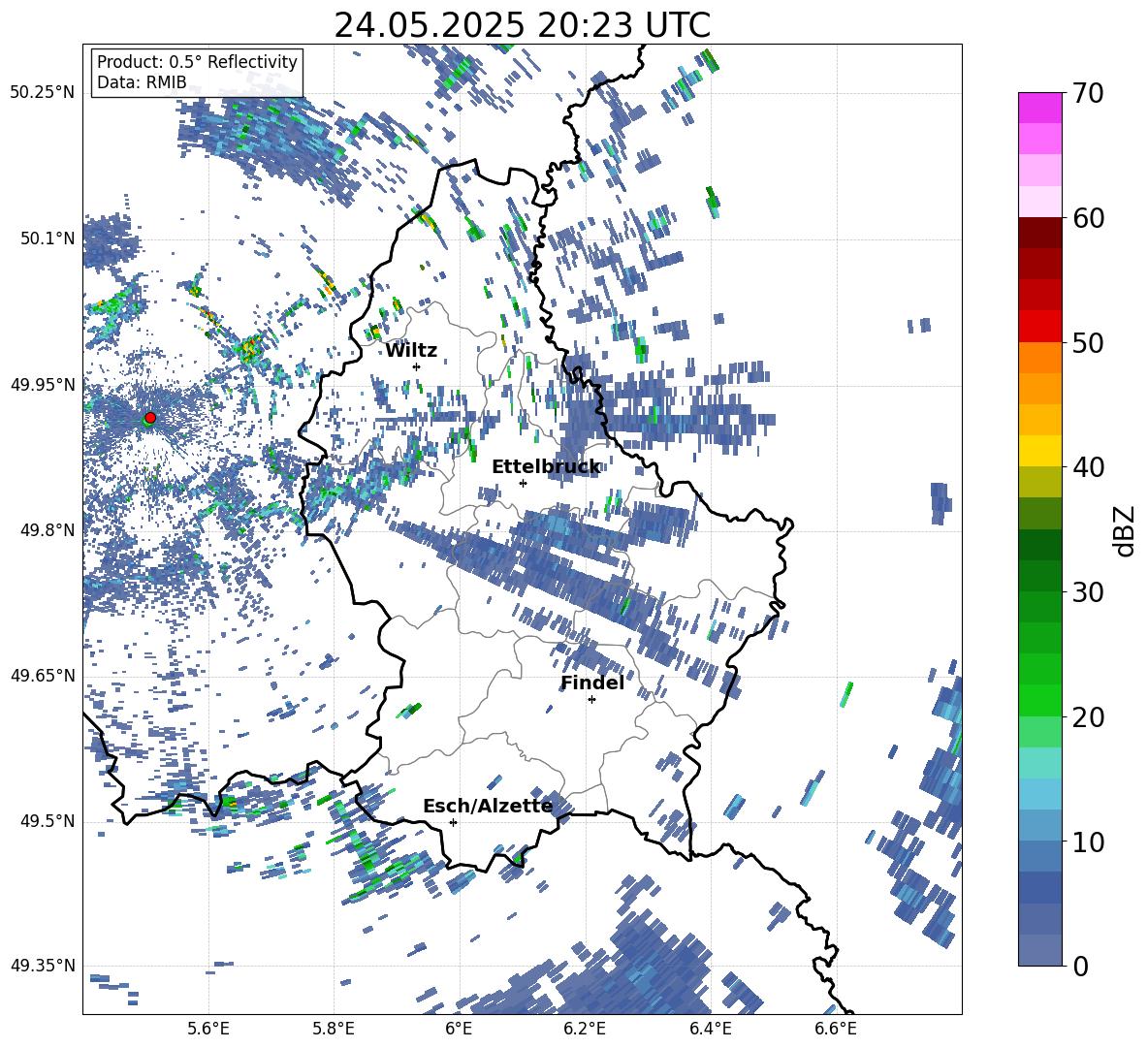Click the cross marker below Esch/Alzette
The width and height of the screenshot is (1148, 1048).
pyautogui.click(x=453, y=822)
